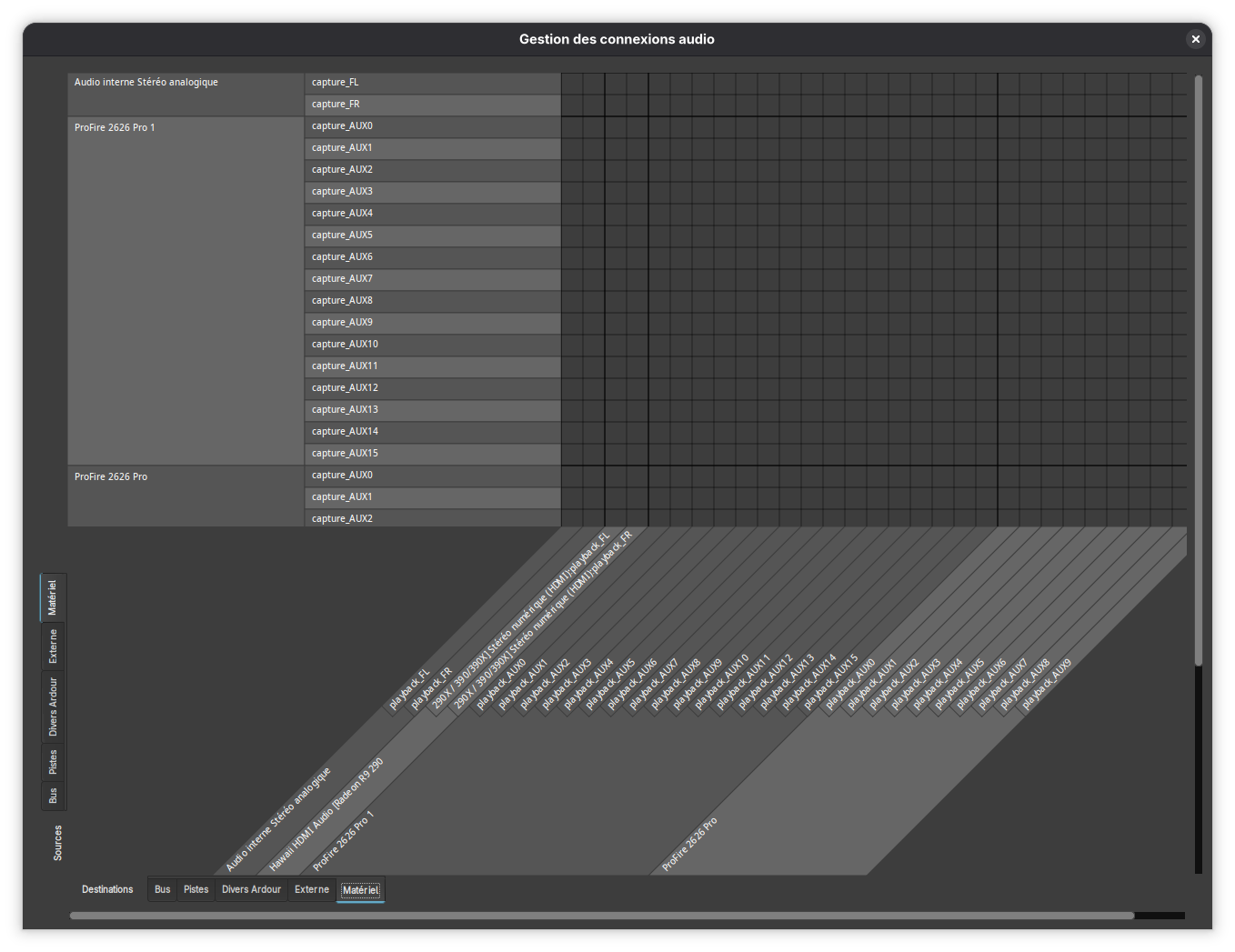Show Divers Ardour destinations tab
Screen dimensions: 1235x952
(251, 889)
